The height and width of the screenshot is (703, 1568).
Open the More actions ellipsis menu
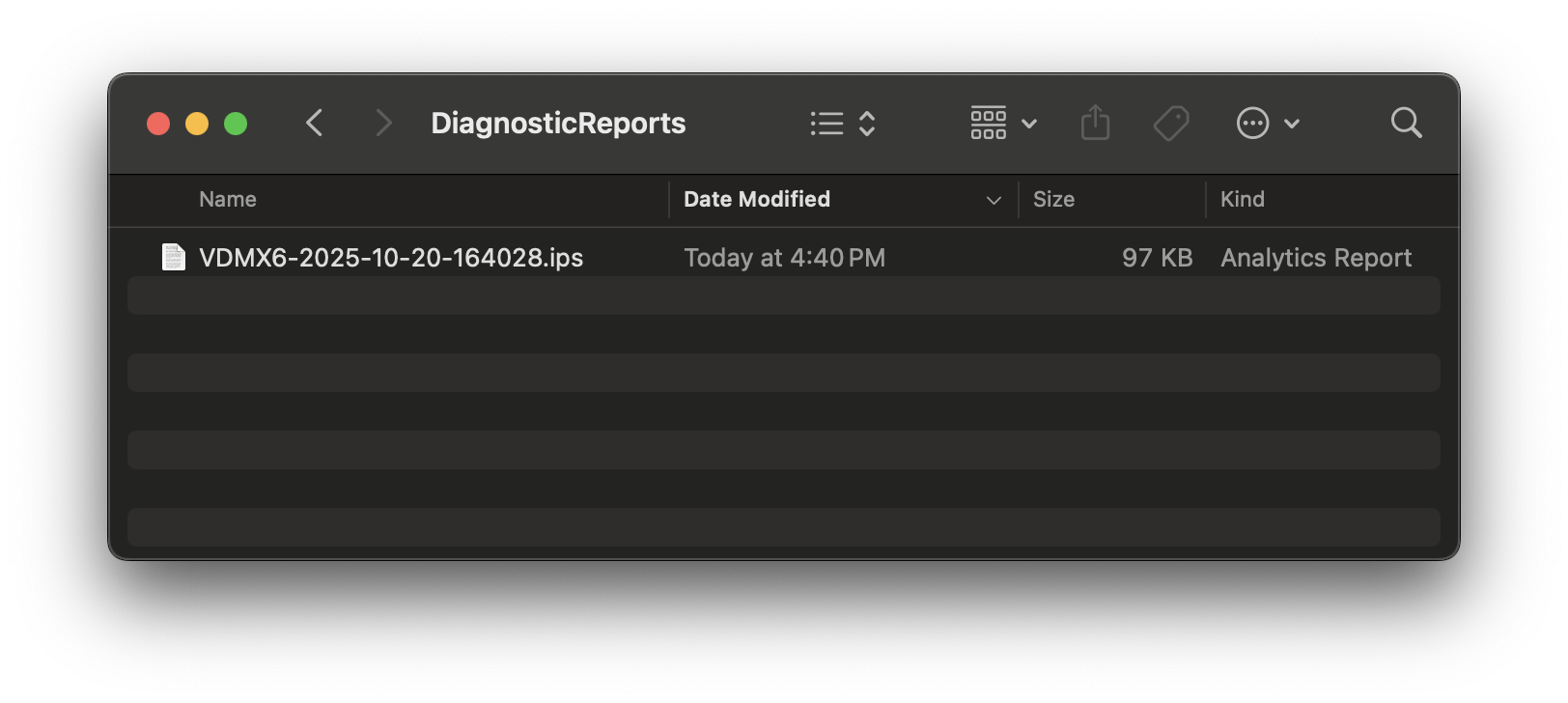[x=1252, y=123]
